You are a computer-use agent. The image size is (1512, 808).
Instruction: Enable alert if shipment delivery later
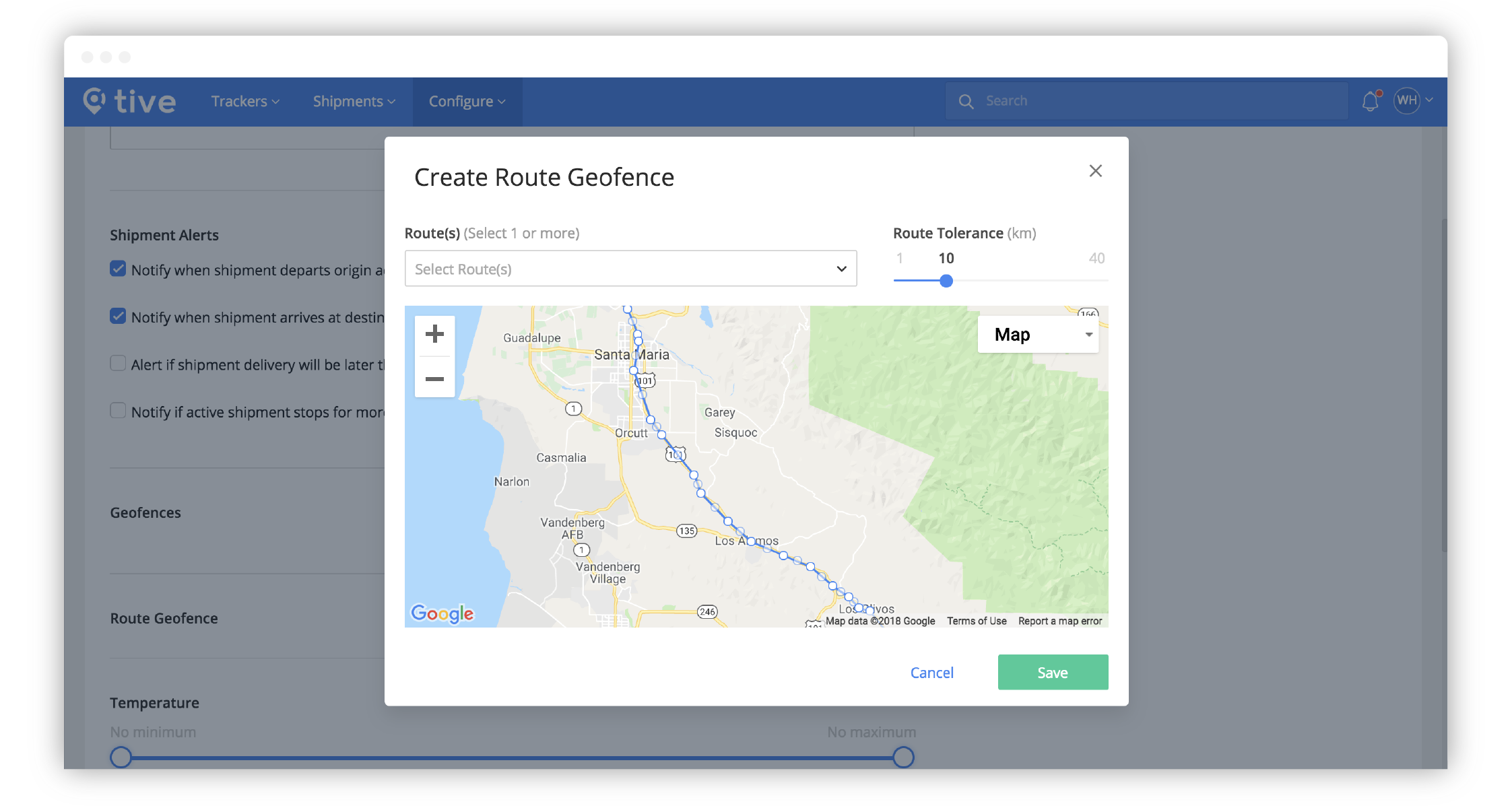pos(118,364)
